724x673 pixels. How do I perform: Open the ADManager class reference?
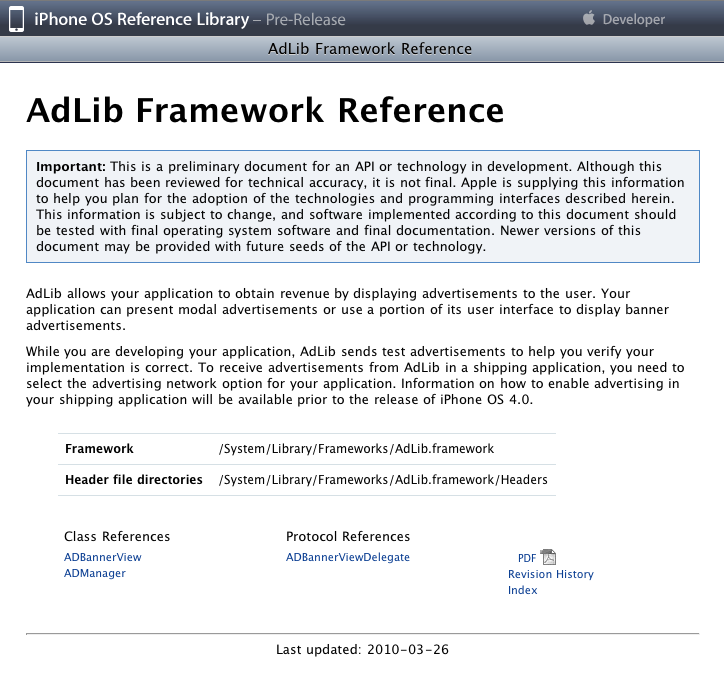pyautogui.click(x=95, y=573)
